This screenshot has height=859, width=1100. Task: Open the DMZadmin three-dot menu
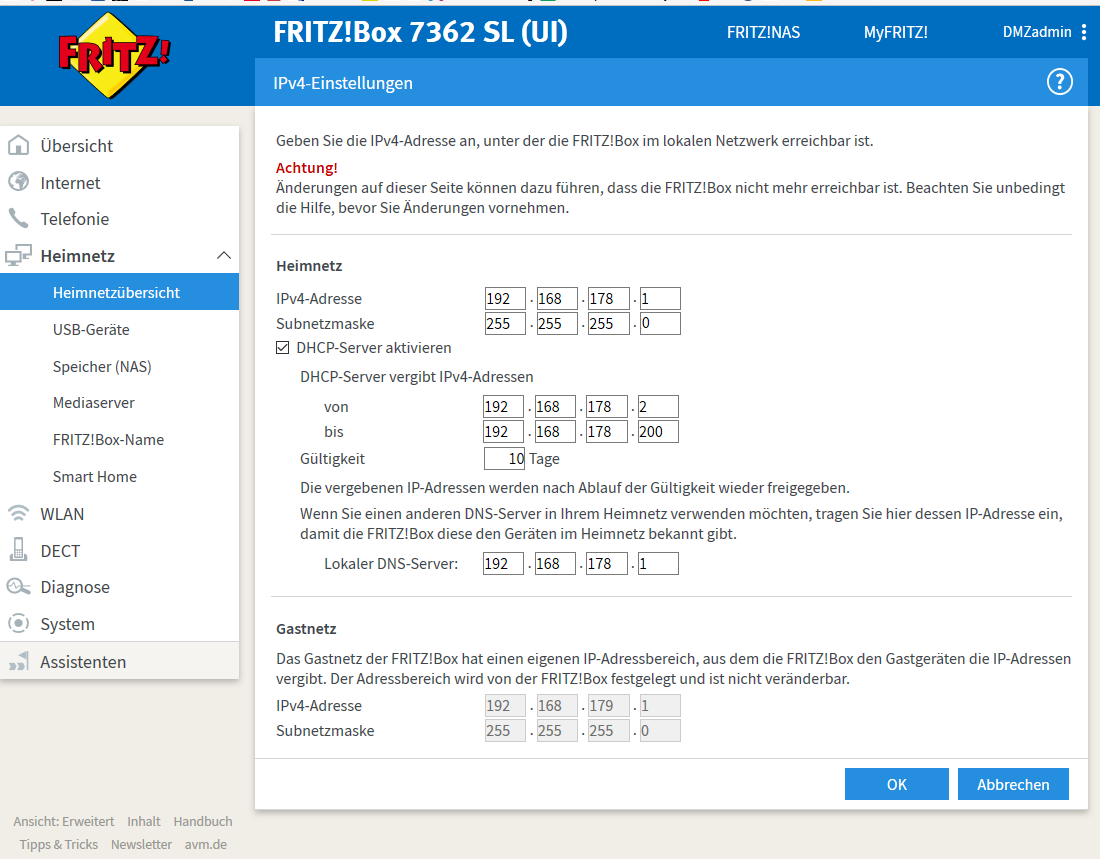coord(1084,32)
